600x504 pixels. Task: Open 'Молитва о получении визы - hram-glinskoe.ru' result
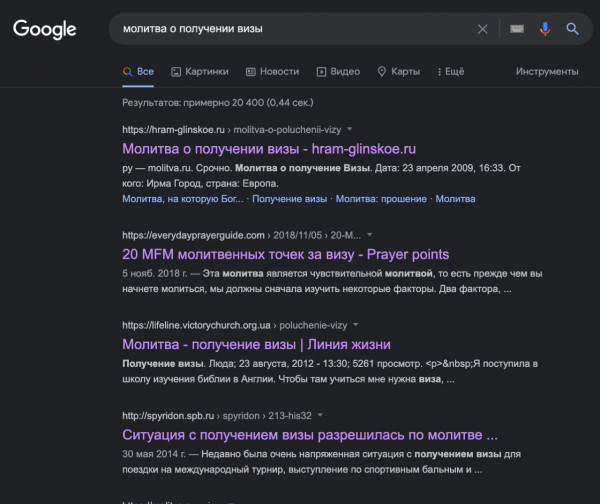click(x=269, y=149)
